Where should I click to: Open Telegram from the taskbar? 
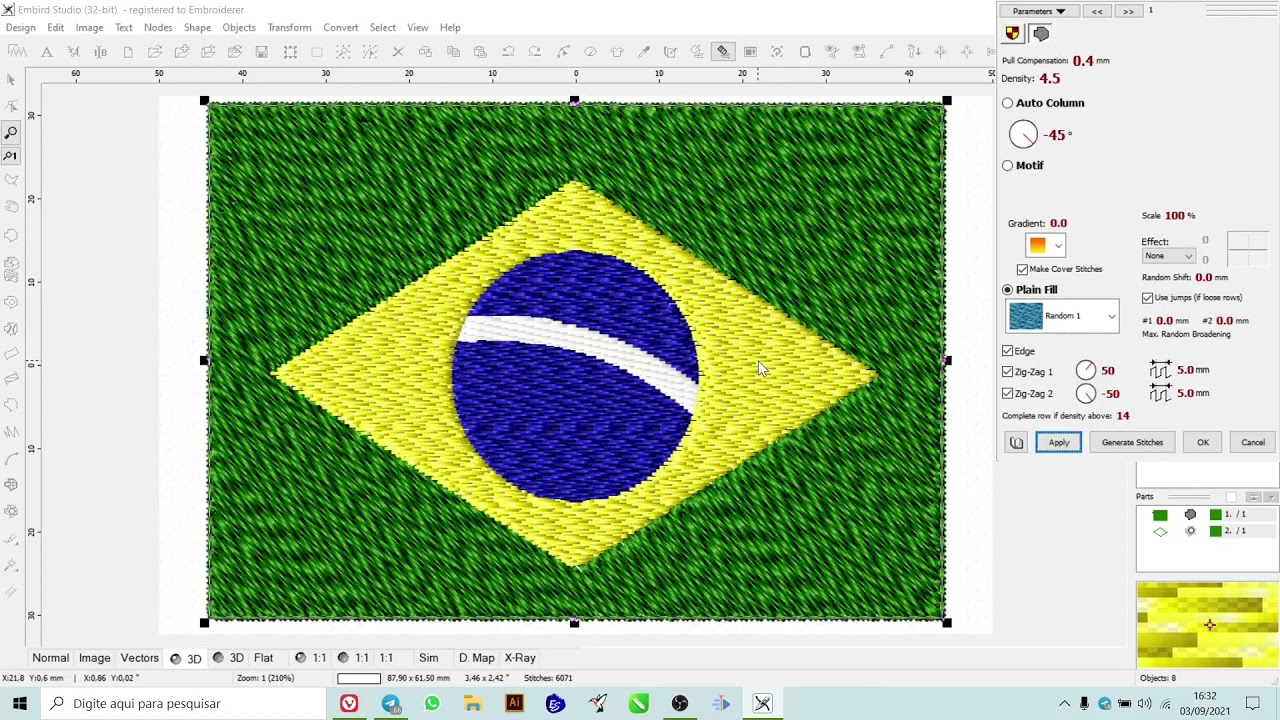coord(390,703)
